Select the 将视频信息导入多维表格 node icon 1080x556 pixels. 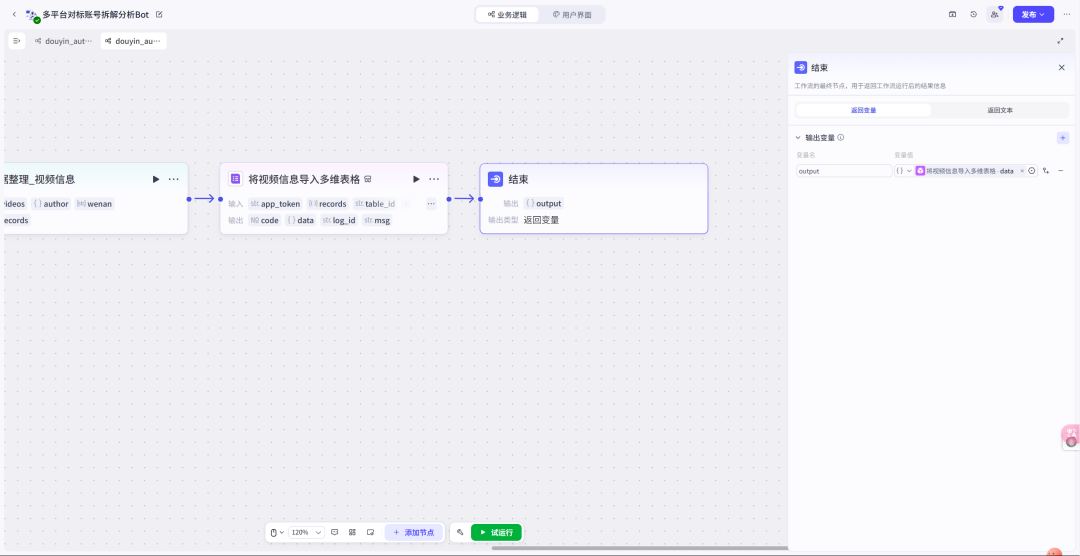[x=236, y=179]
